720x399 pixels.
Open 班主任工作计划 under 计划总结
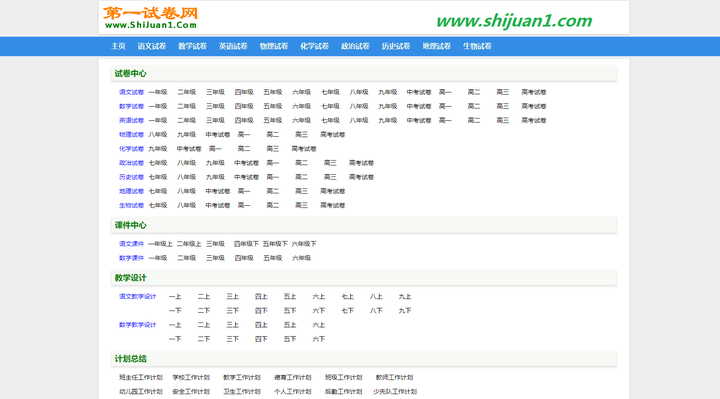tap(141, 377)
